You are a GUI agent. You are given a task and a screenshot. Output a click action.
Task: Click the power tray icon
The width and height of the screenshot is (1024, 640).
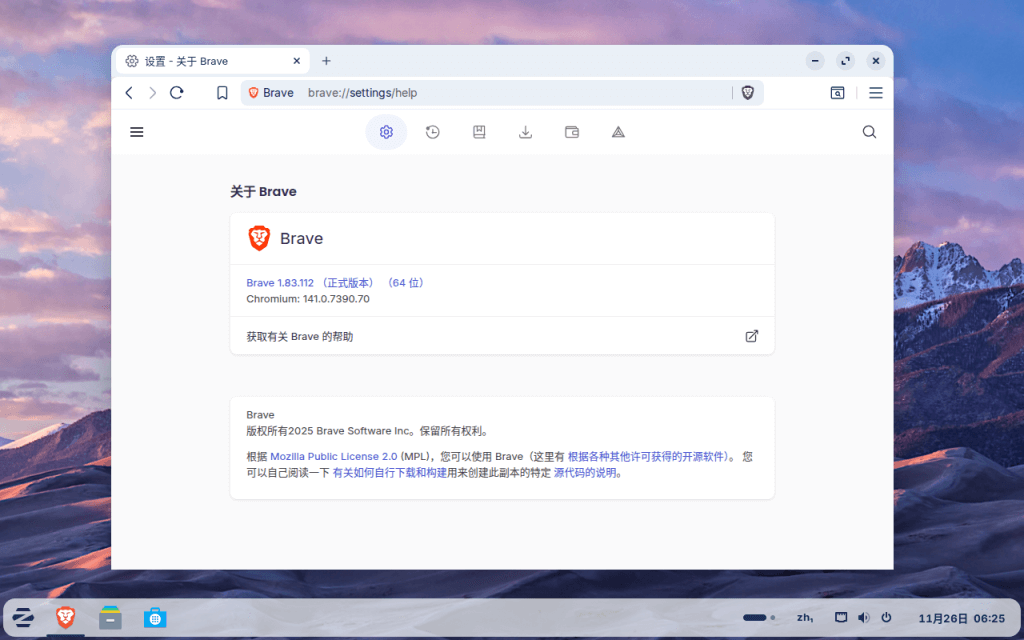(886, 617)
